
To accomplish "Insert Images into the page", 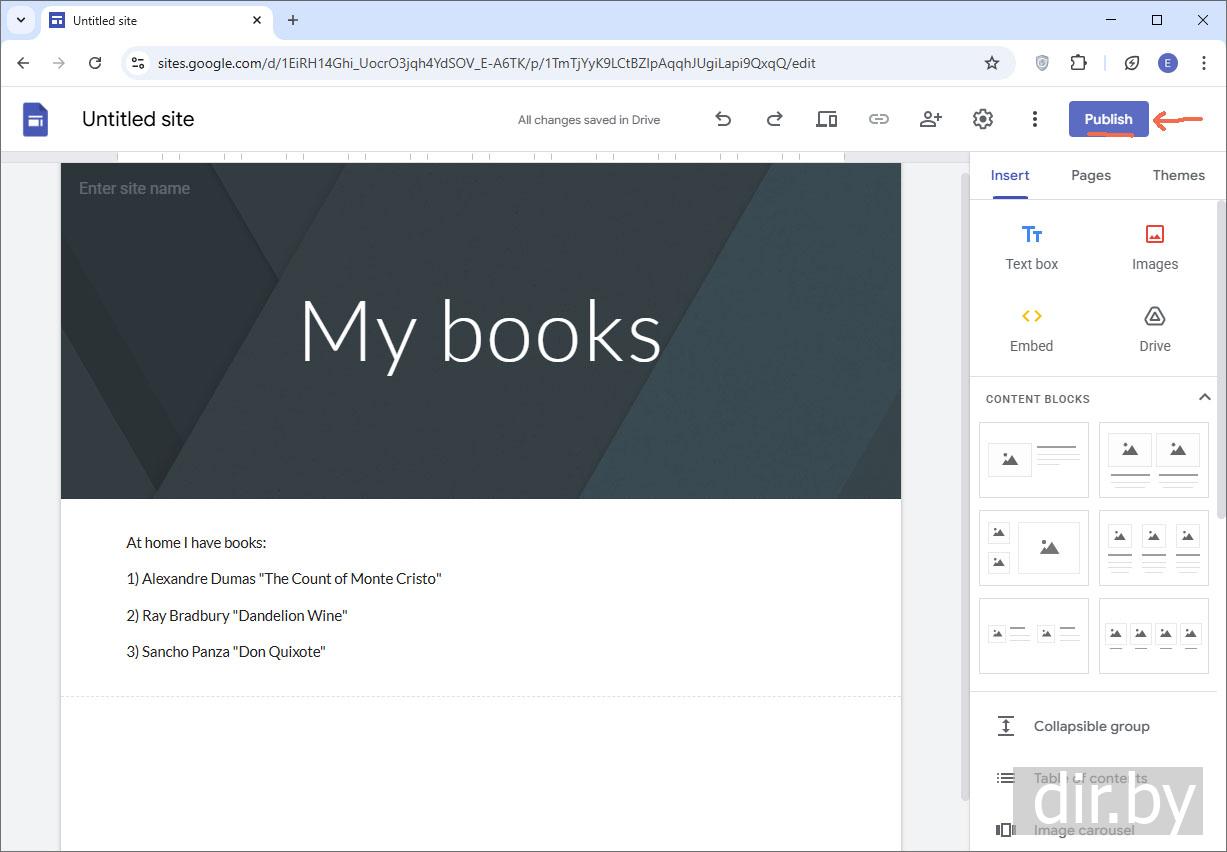I will [x=1154, y=247].
